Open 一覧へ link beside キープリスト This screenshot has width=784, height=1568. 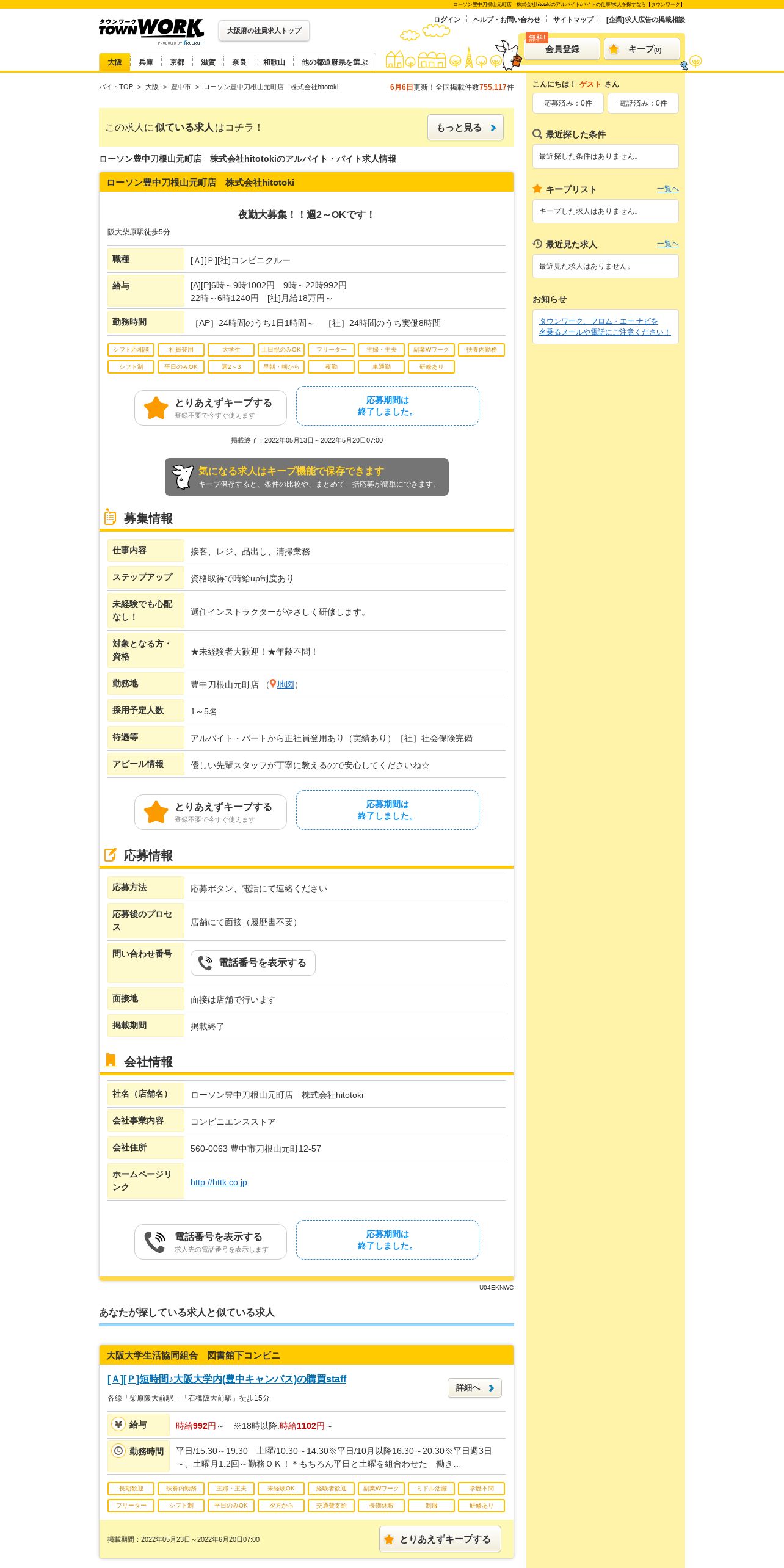click(x=668, y=189)
